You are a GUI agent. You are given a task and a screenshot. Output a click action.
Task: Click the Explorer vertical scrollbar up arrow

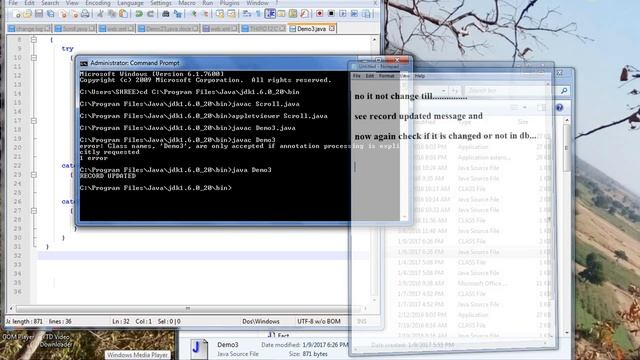[x=567, y=120]
